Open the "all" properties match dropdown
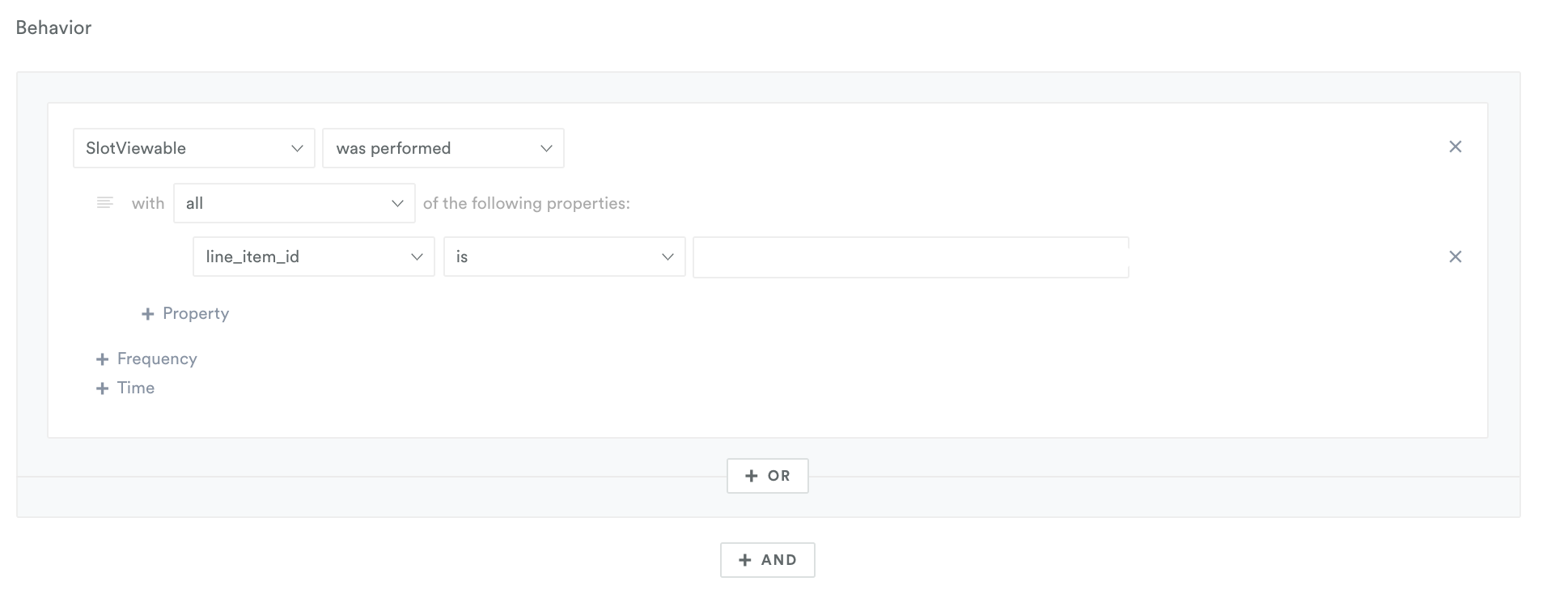1568x607 pixels. (x=295, y=203)
